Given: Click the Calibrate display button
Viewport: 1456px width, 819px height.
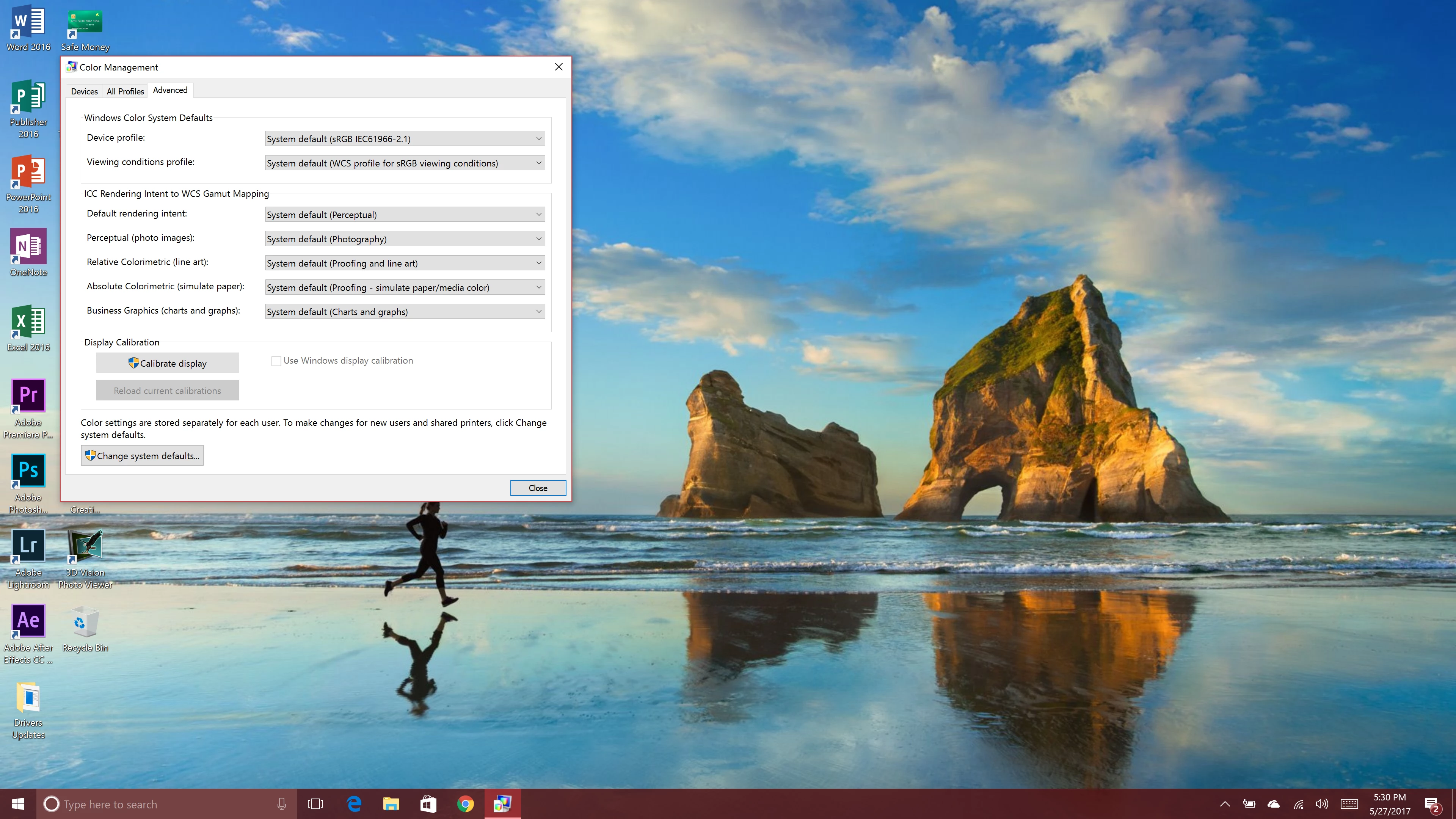Looking at the screenshot, I should pos(167,363).
